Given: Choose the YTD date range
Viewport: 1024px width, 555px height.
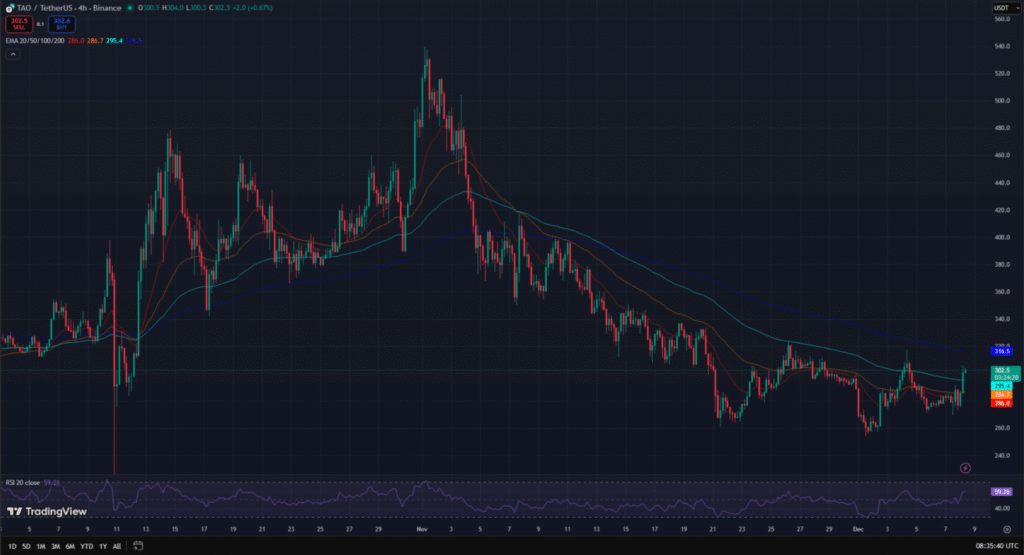Looking at the screenshot, I should [87, 546].
